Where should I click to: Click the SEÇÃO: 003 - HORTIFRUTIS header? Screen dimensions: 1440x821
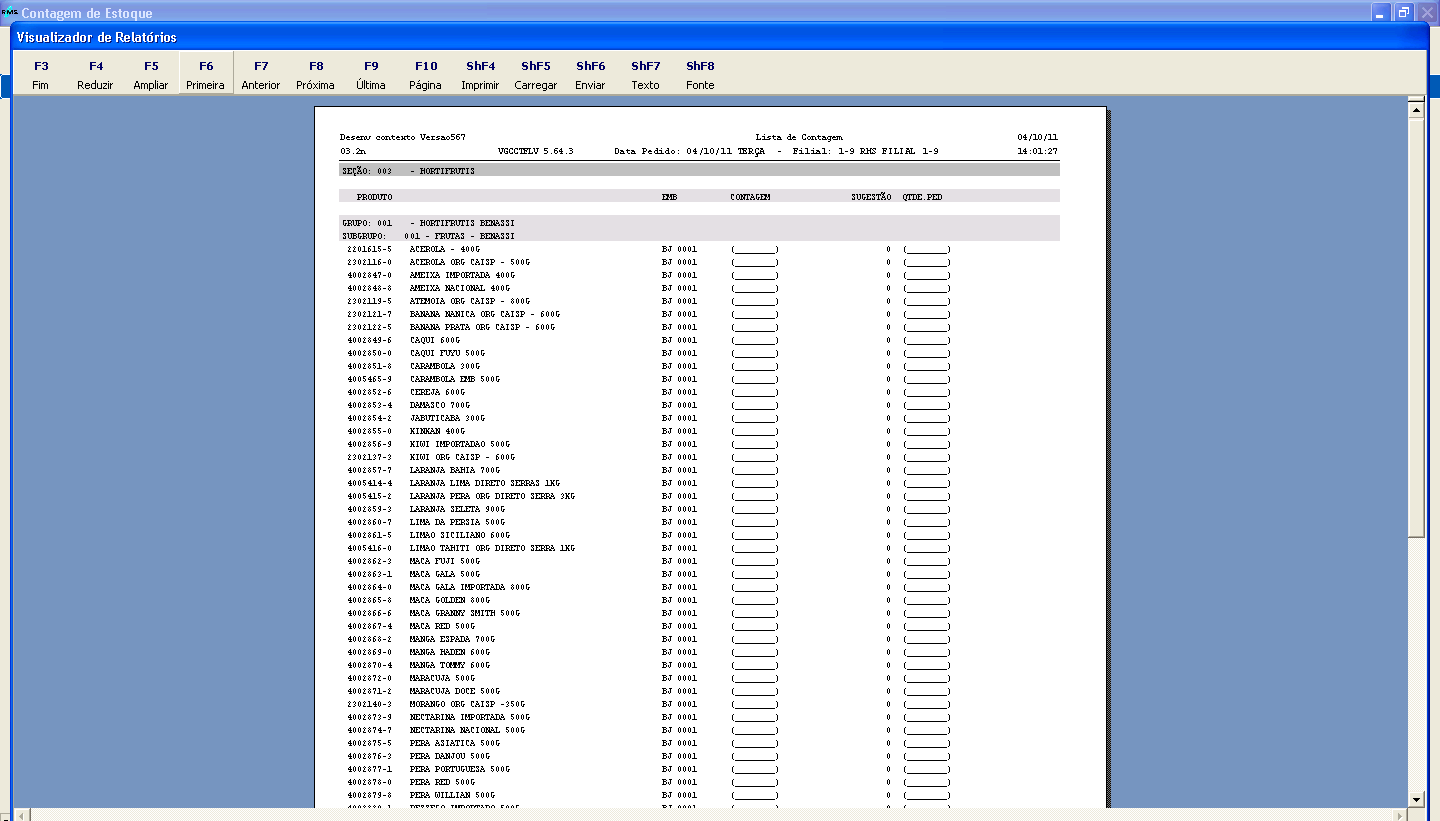pyautogui.click(x=700, y=171)
